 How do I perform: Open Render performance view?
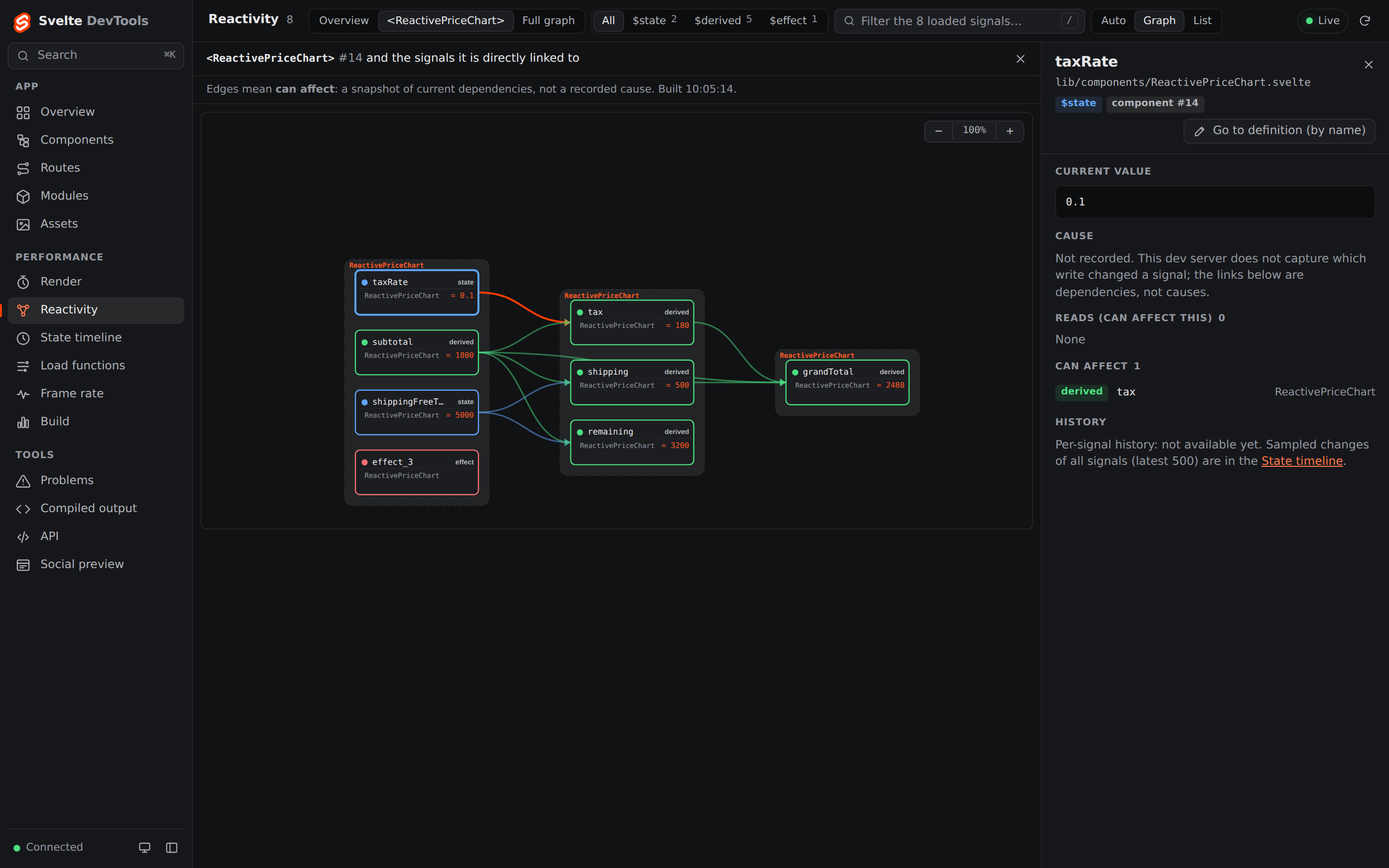pyautogui.click(x=96, y=282)
